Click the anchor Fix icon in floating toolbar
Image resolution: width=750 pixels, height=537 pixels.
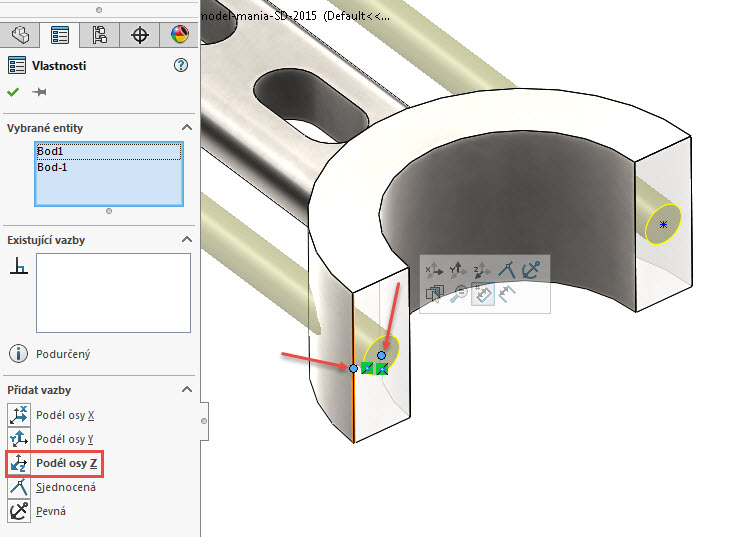pos(532,269)
